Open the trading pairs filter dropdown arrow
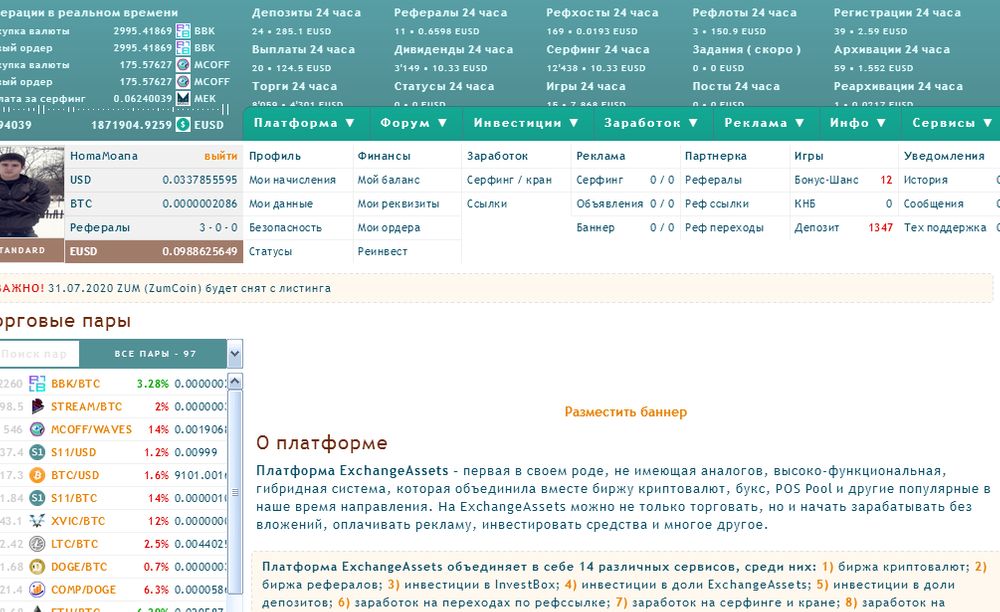Viewport: 1000px width, 612px height. point(235,353)
